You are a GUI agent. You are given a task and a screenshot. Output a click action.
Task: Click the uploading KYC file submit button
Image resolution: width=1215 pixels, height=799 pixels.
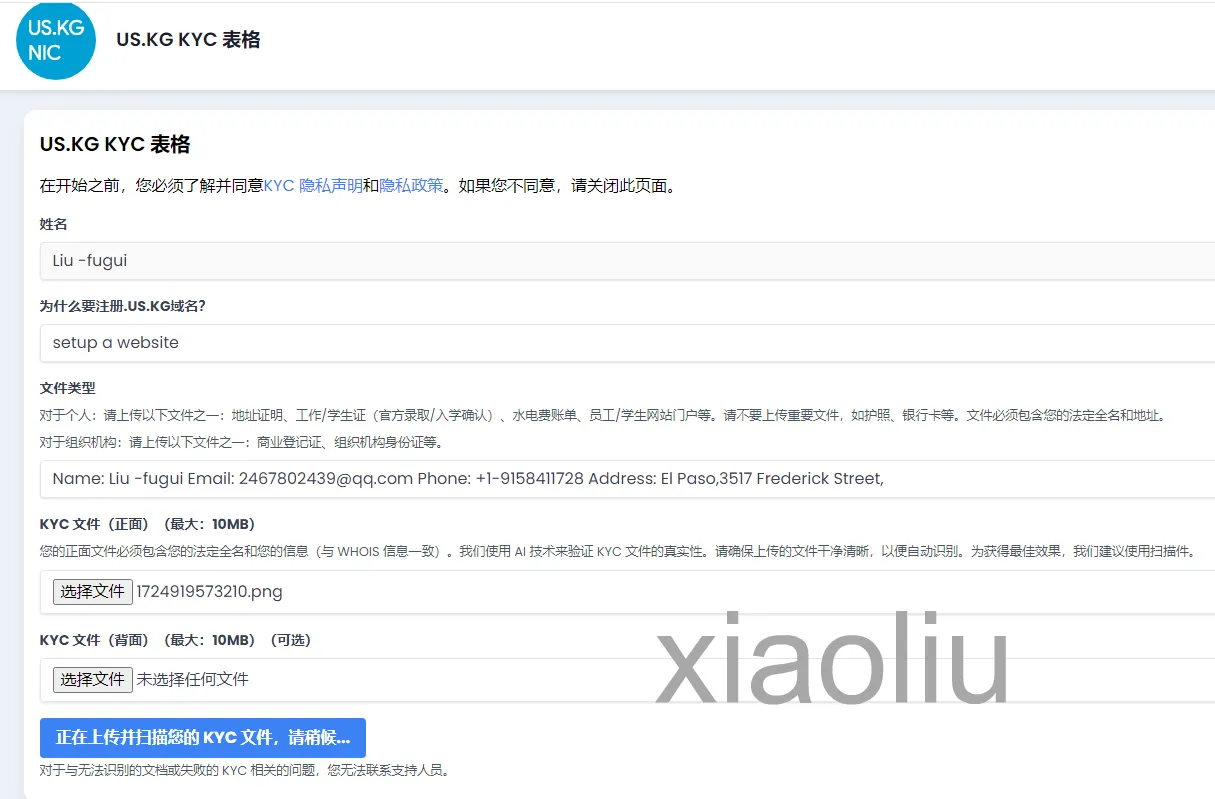point(203,738)
